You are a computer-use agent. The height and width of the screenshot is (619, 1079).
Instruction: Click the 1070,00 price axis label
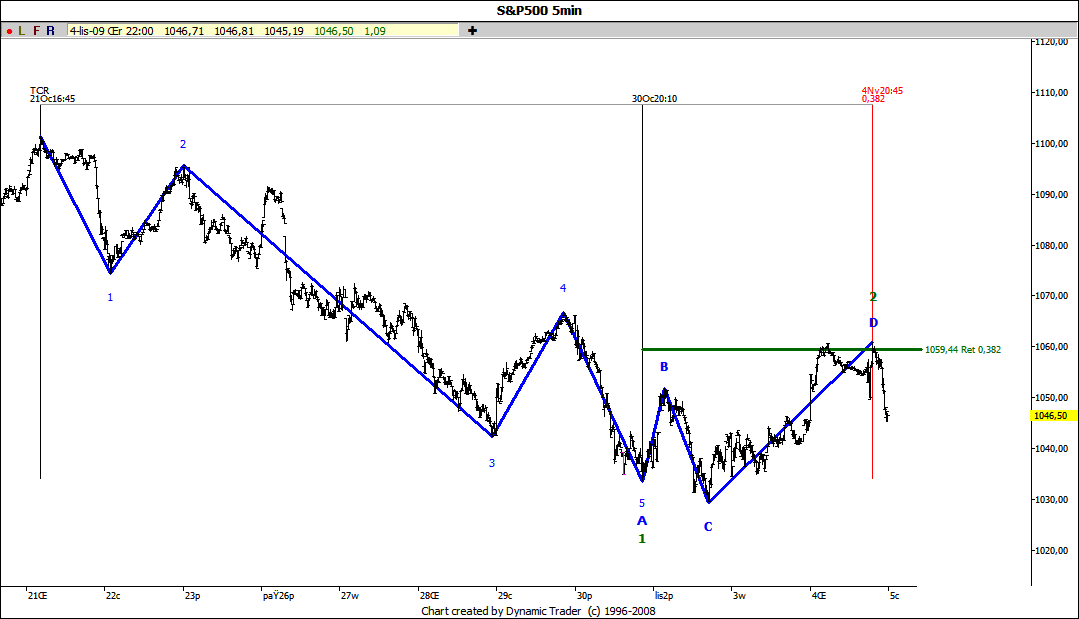[x=1051, y=296]
